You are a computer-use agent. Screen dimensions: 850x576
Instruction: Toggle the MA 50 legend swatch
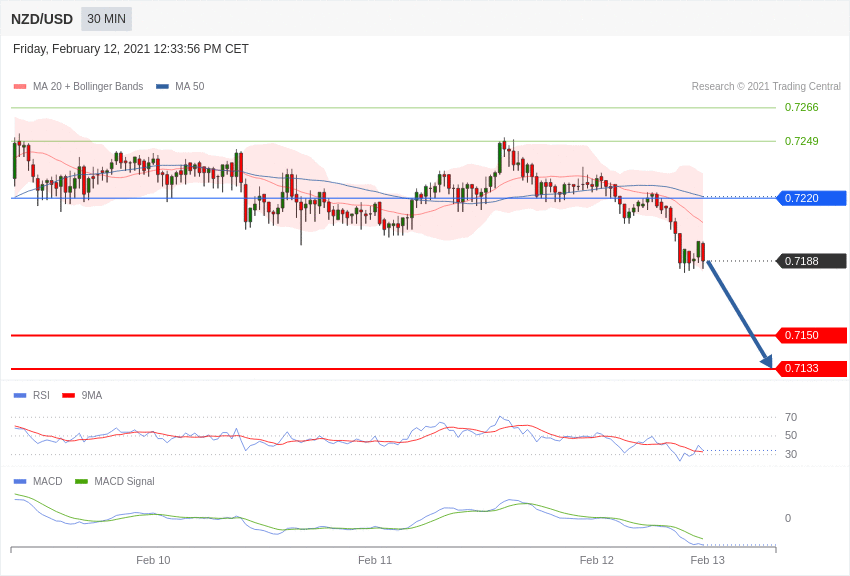click(x=162, y=87)
